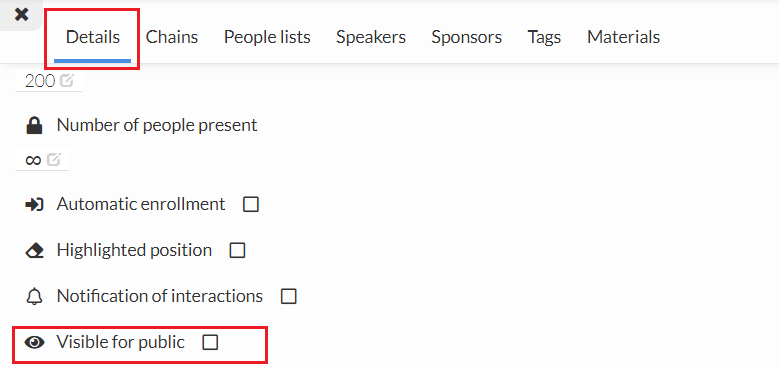Select the Sponsors tab
The width and height of the screenshot is (780, 369).
point(467,37)
